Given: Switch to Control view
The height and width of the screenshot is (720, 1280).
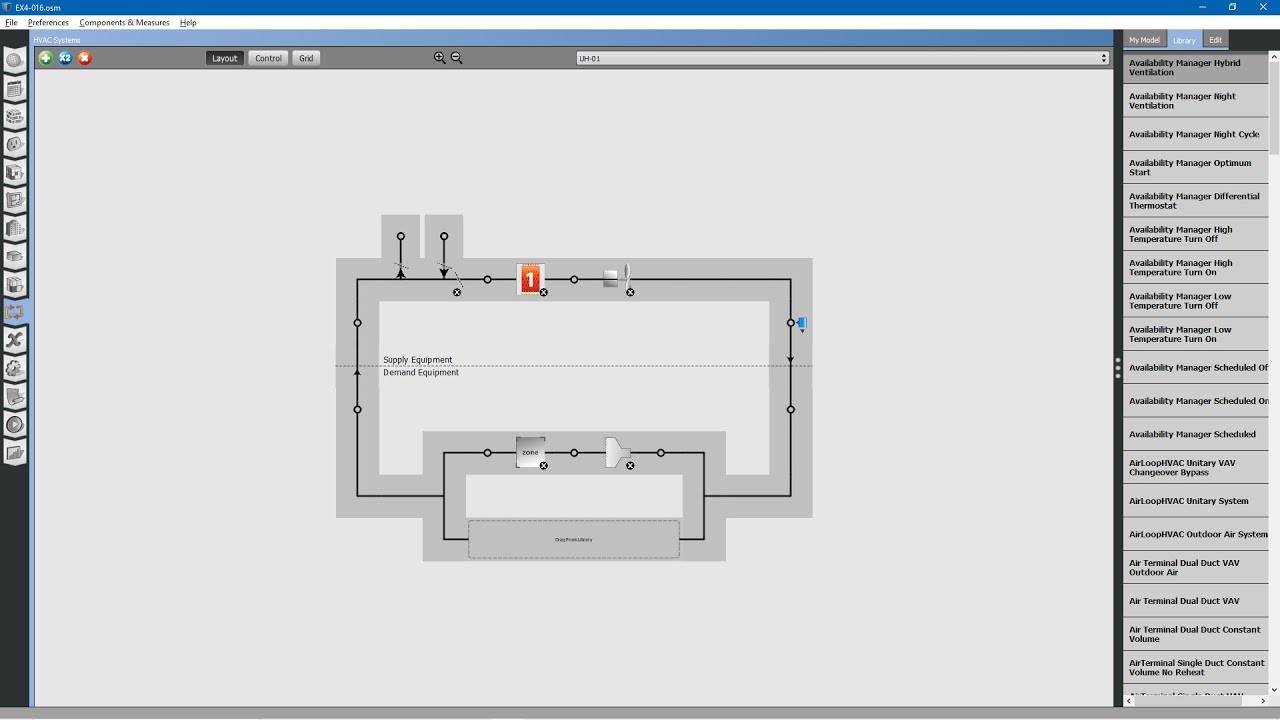Looking at the screenshot, I should (x=268, y=58).
